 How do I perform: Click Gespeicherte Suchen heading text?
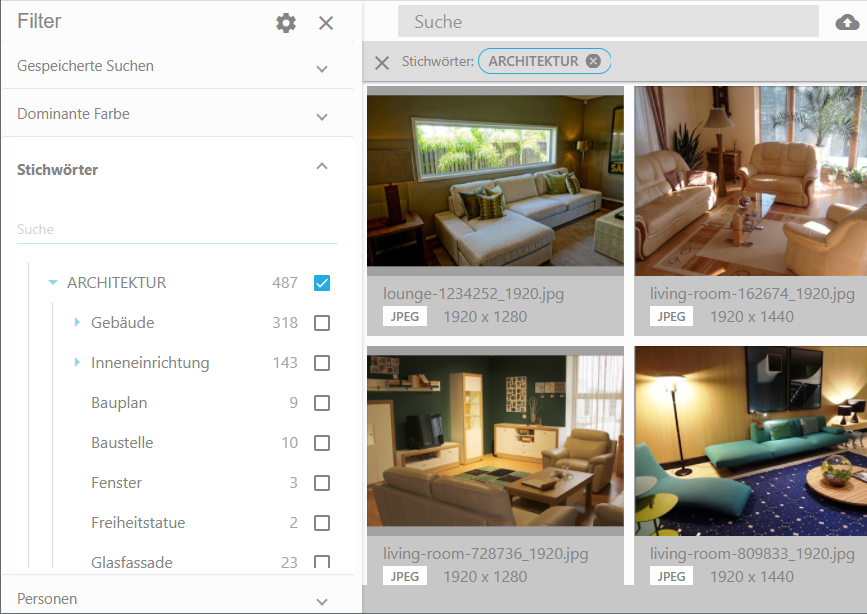[x=86, y=66]
